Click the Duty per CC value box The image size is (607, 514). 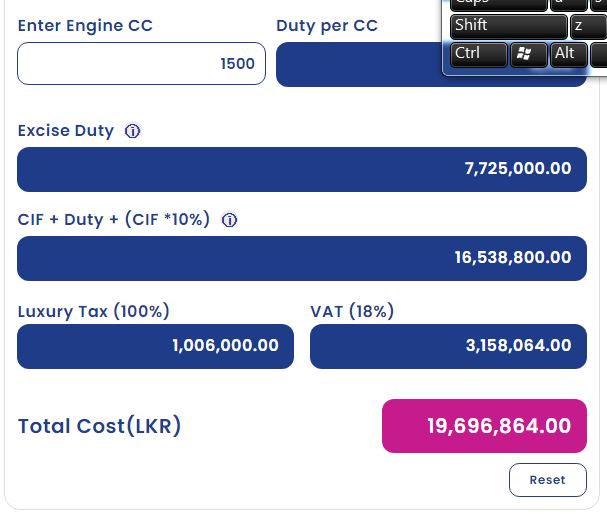358,65
